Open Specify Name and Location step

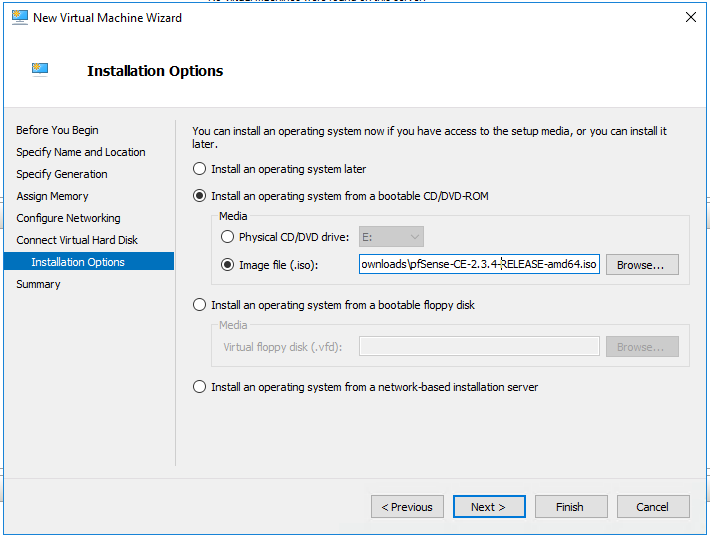(x=81, y=152)
